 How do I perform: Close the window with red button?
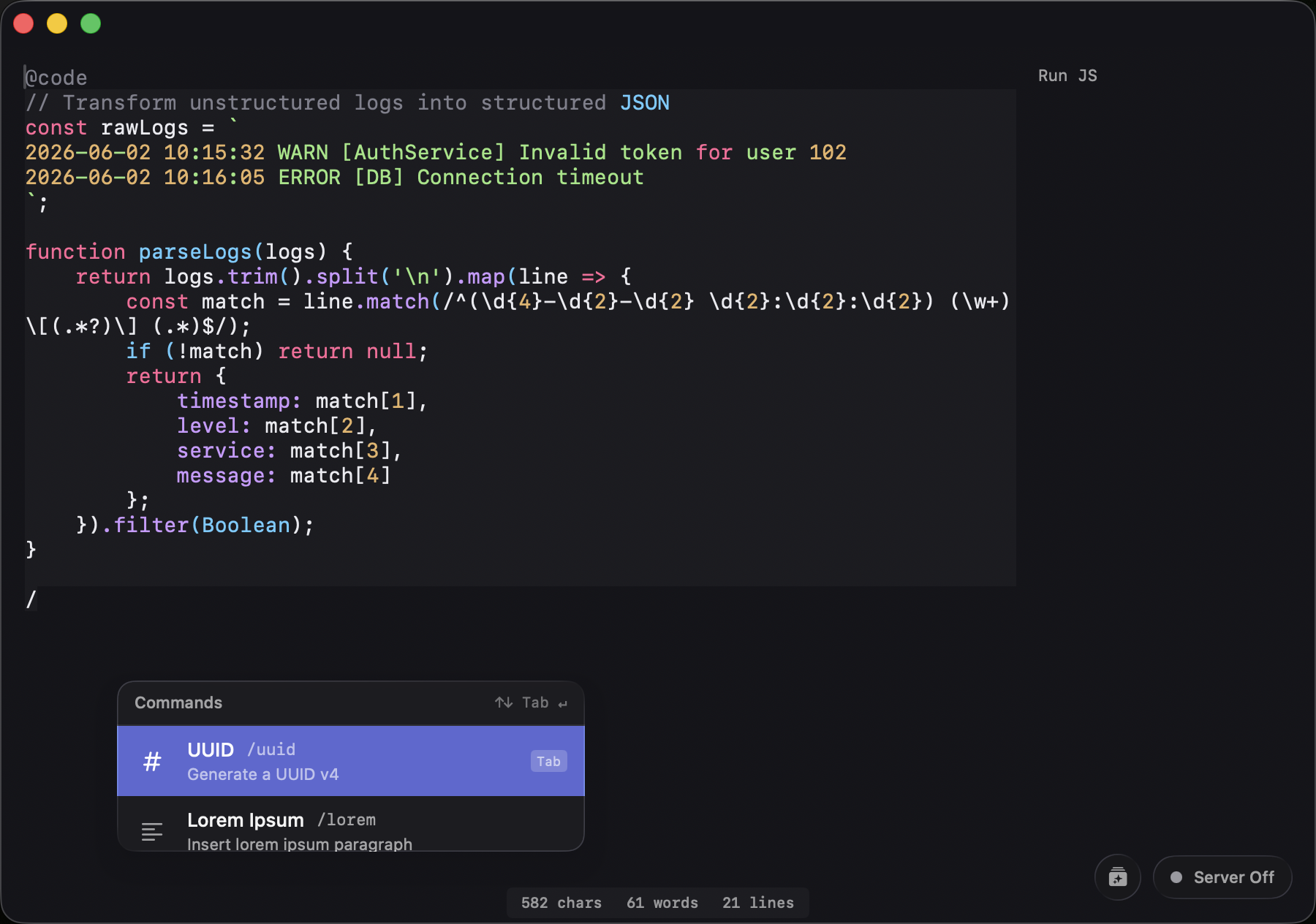pyautogui.click(x=23, y=23)
